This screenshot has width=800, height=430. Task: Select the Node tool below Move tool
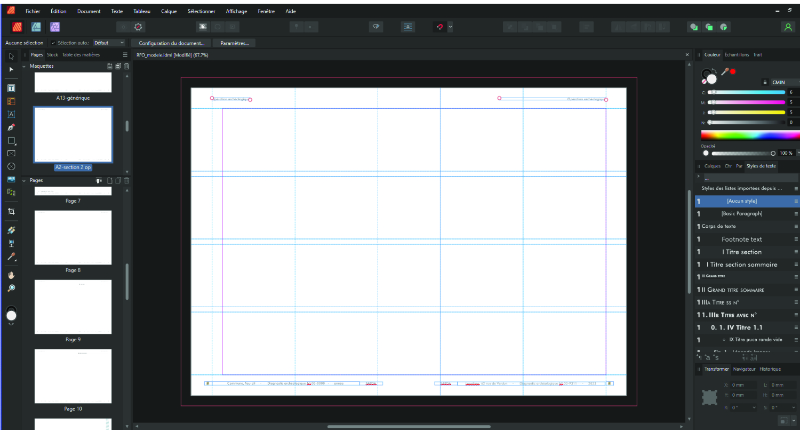[x=11, y=69]
